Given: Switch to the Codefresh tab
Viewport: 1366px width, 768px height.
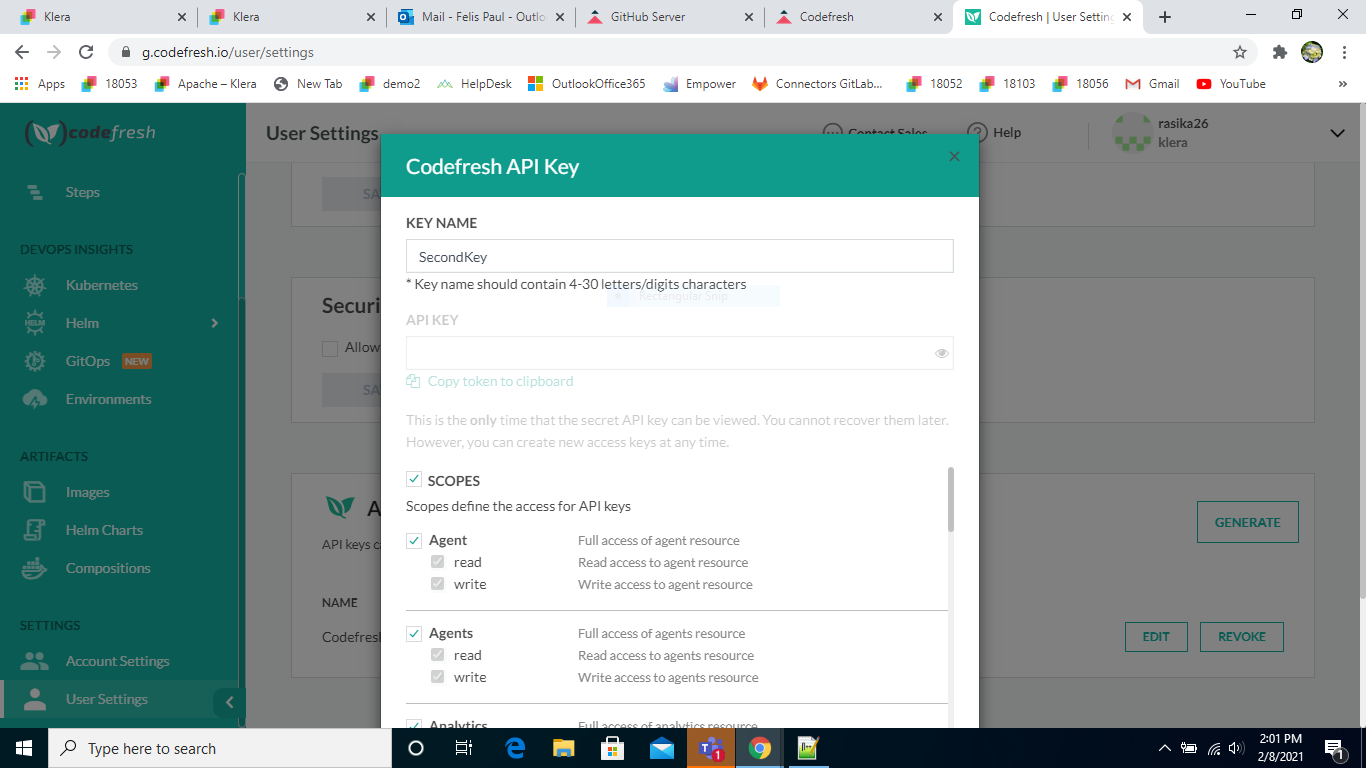Looking at the screenshot, I should [x=859, y=17].
